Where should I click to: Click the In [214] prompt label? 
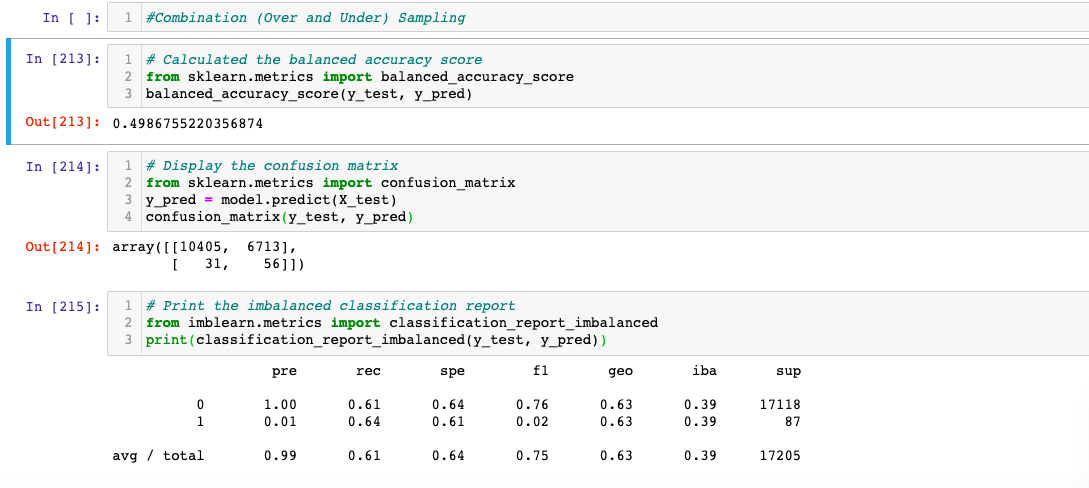click(63, 166)
